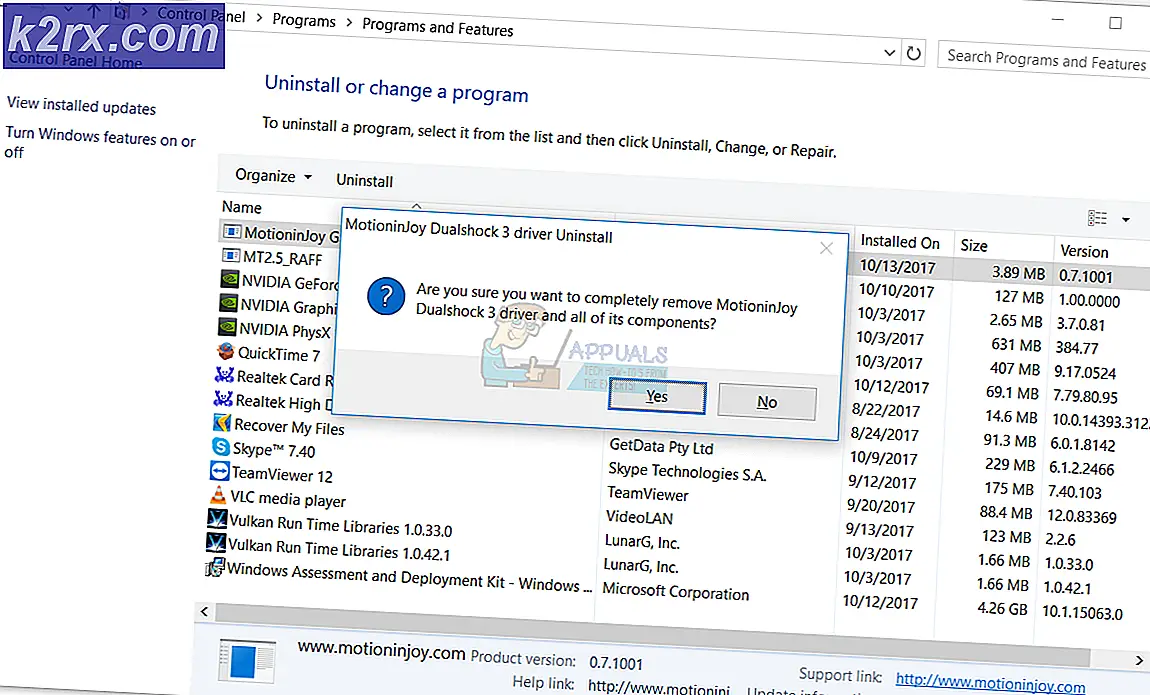Click the Skype Technologies S.A. publisher cell
1150x695 pixels.
point(686,472)
